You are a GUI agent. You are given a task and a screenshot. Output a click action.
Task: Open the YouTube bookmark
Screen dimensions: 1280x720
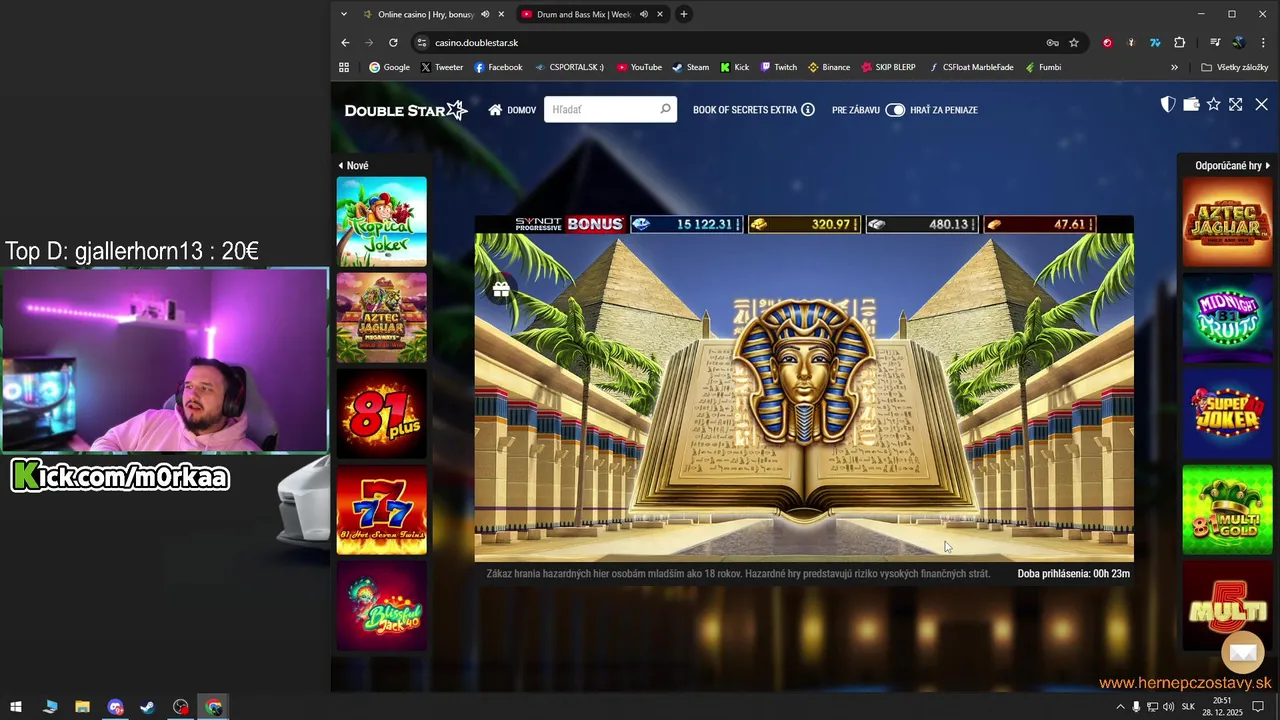pos(639,67)
